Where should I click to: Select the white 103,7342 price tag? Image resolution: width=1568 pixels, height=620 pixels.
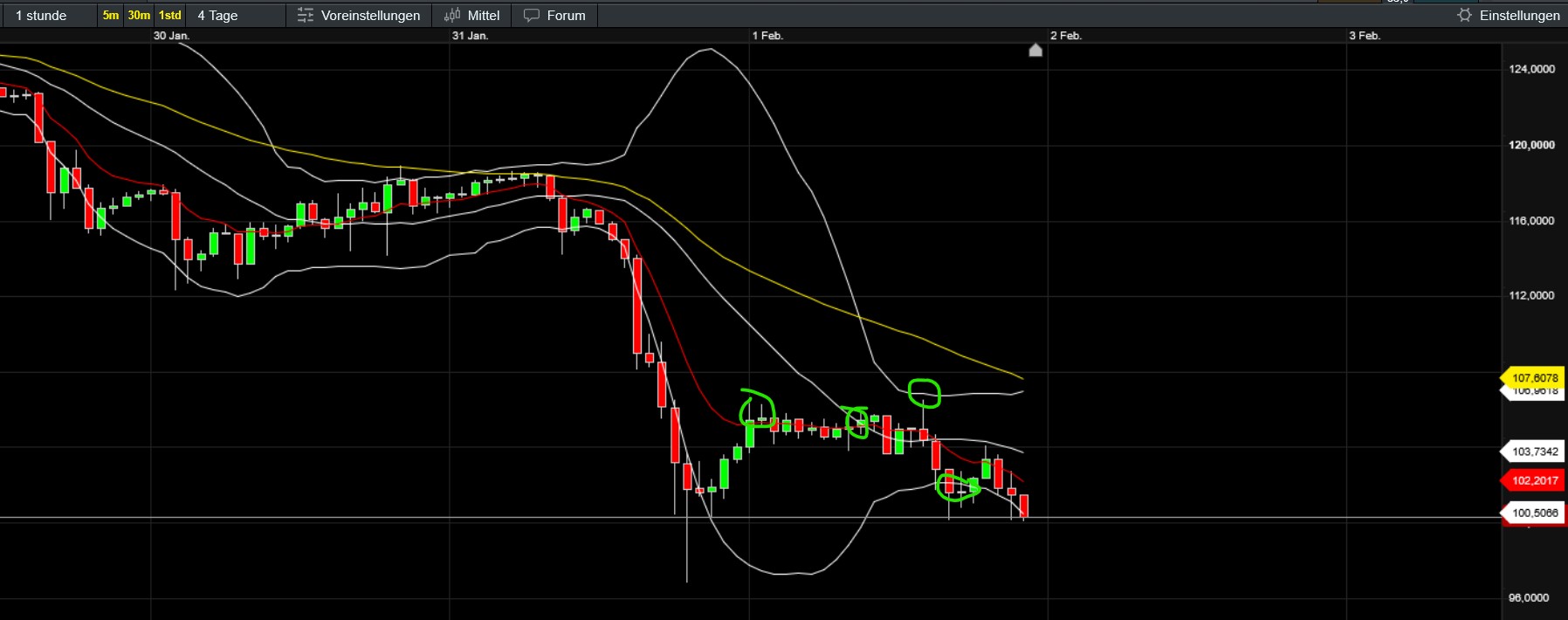pos(1534,451)
